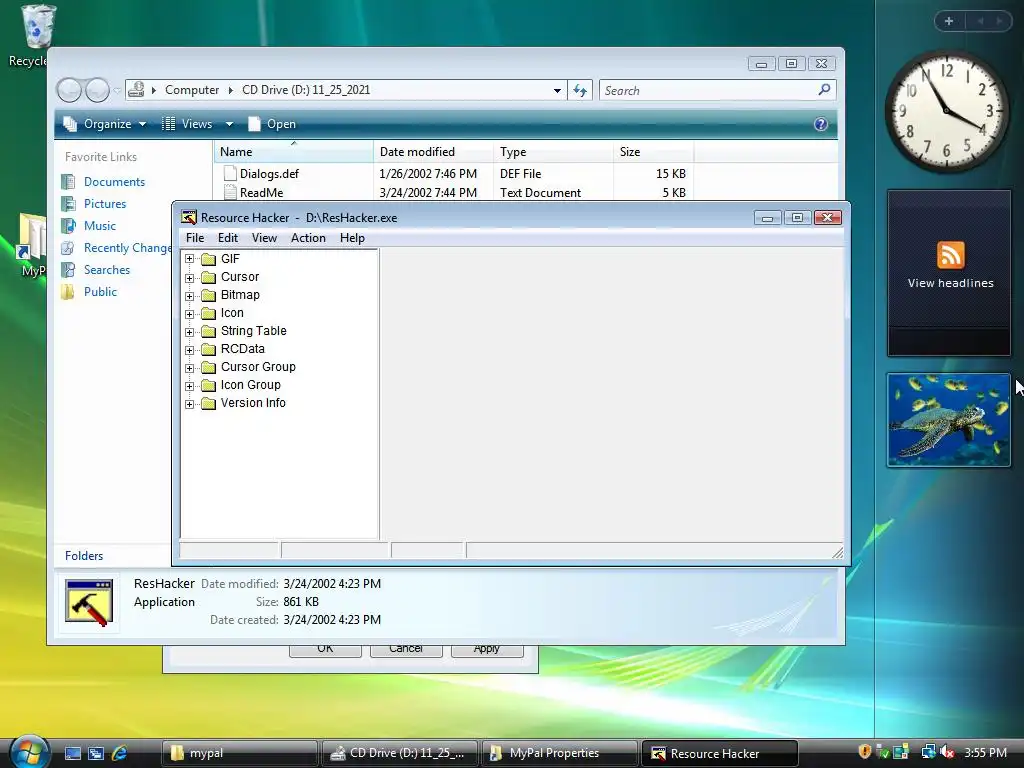Image resolution: width=1024 pixels, height=768 pixels.
Task: Expand the Cursor resource node
Action: [x=189, y=278]
